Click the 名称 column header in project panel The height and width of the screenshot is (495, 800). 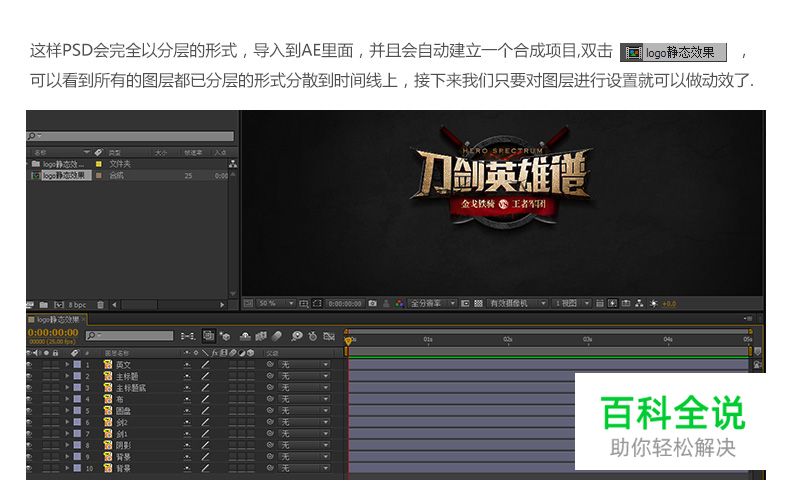41,153
